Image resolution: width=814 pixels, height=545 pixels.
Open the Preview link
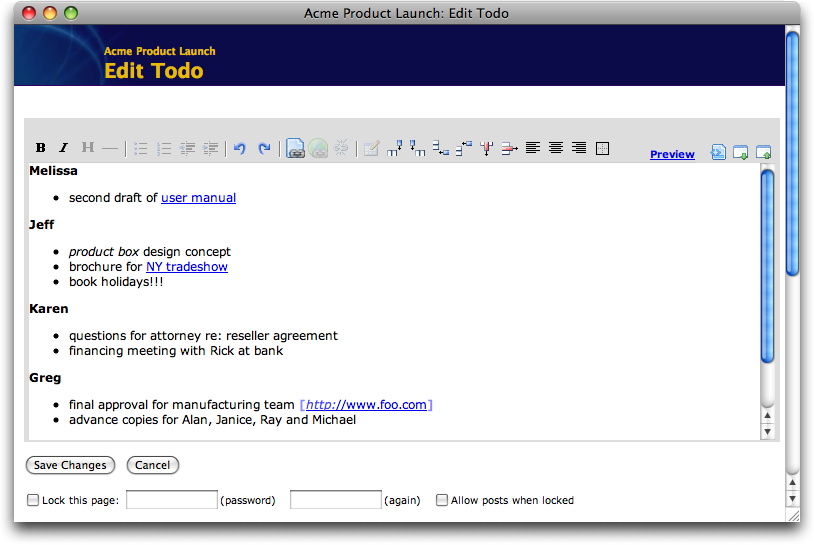[672, 154]
